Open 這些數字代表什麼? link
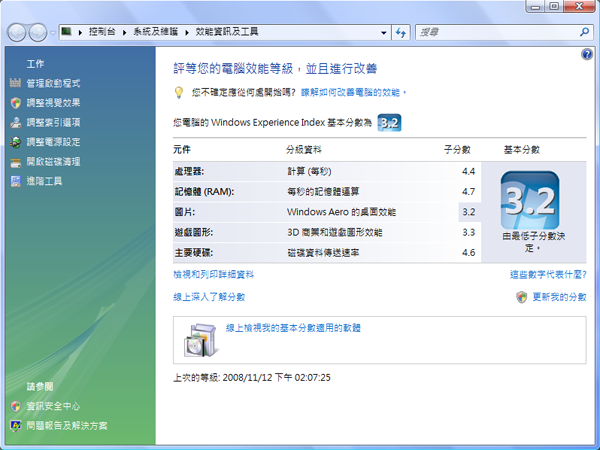The image size is (600, 450). pos(548,274)
